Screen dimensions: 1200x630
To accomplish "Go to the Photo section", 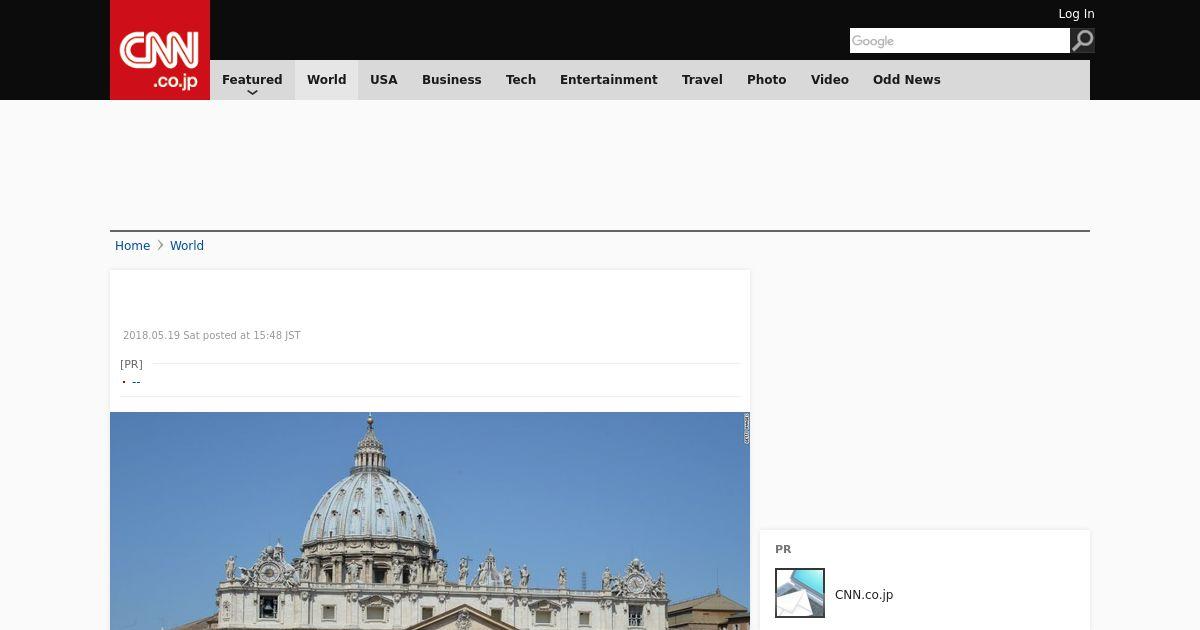I will [767, 80].
